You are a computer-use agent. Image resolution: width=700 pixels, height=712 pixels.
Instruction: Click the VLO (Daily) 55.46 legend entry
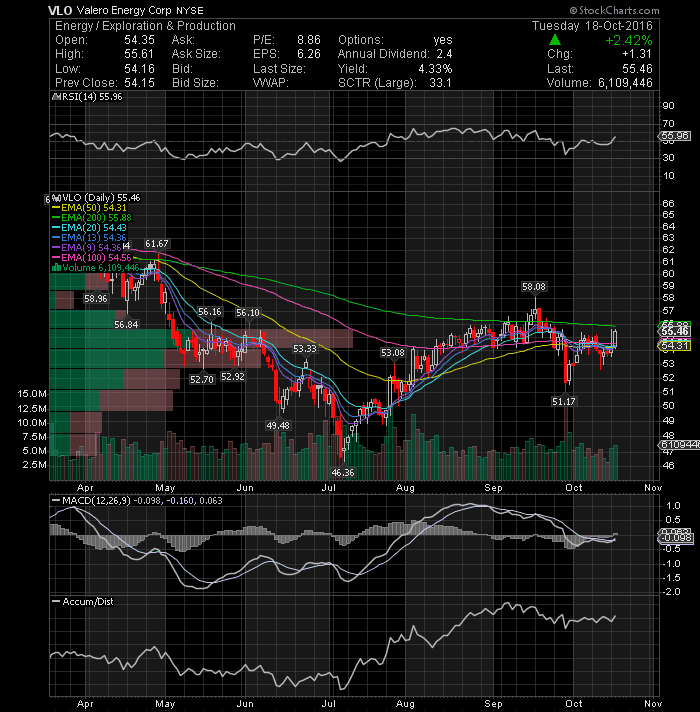click(x=101, y=198)
